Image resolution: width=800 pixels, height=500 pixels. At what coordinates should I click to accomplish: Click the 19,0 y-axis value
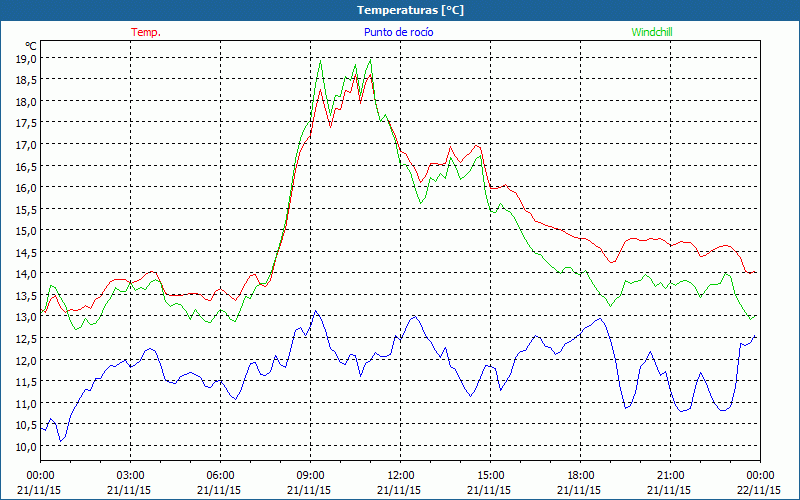pyautogui.click(x=28, y=58)
